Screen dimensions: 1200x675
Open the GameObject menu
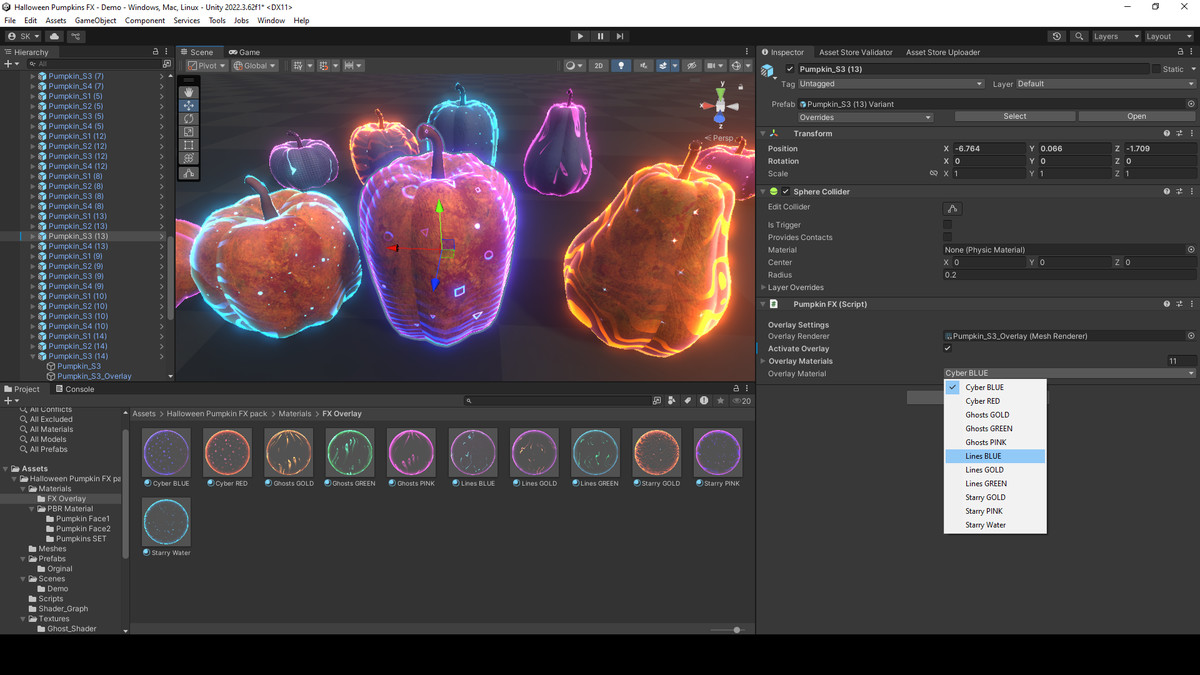tap(96, 20)
